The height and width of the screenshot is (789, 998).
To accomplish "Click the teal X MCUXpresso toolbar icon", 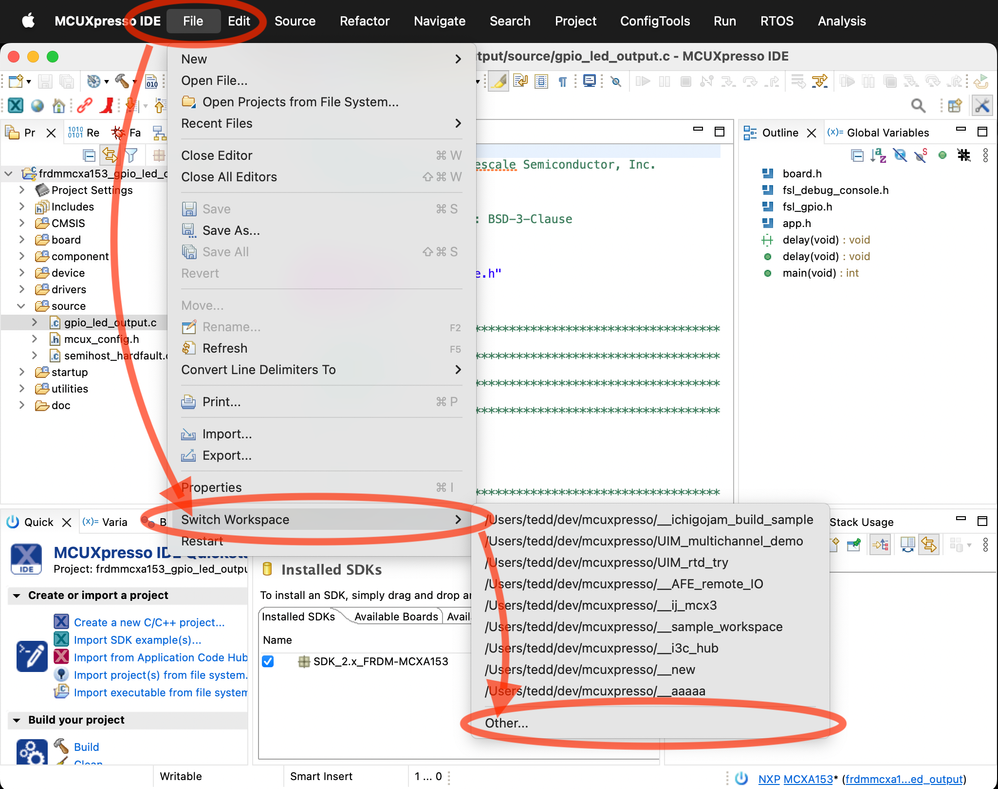I will pos(16,105).
